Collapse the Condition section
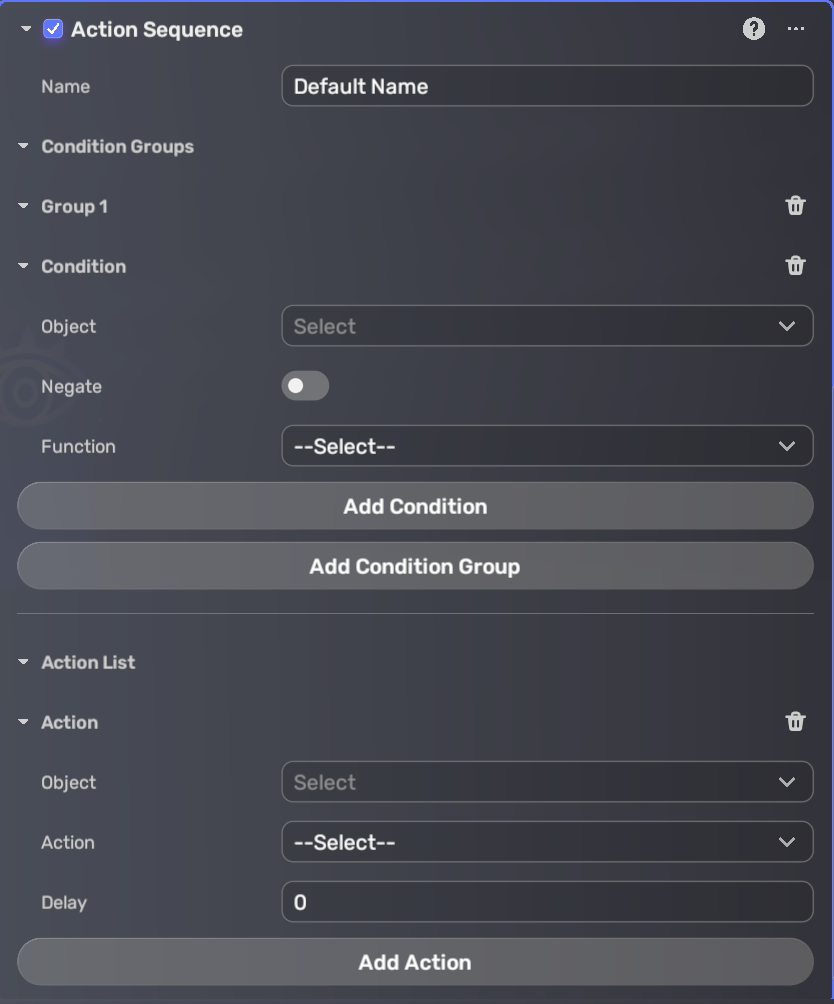Screen dimensions: 834x1004 point(23,266)
